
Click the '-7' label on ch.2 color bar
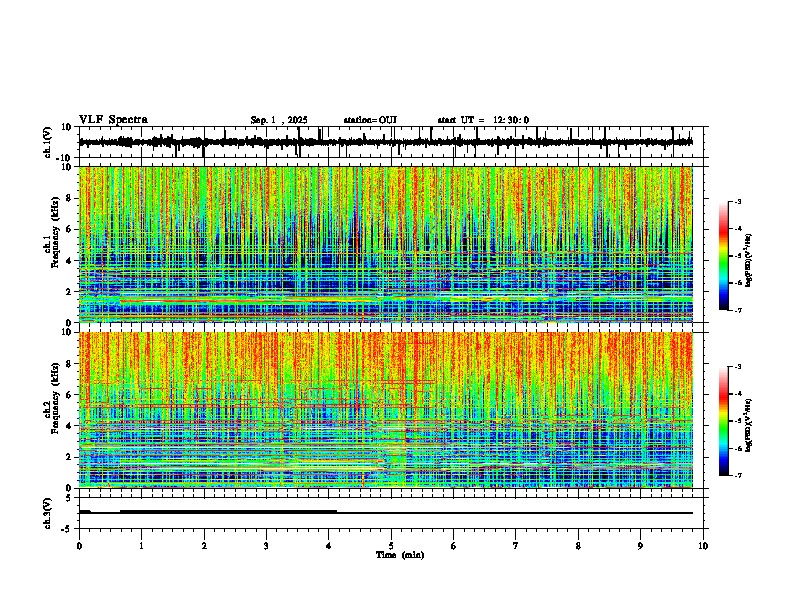737,475
